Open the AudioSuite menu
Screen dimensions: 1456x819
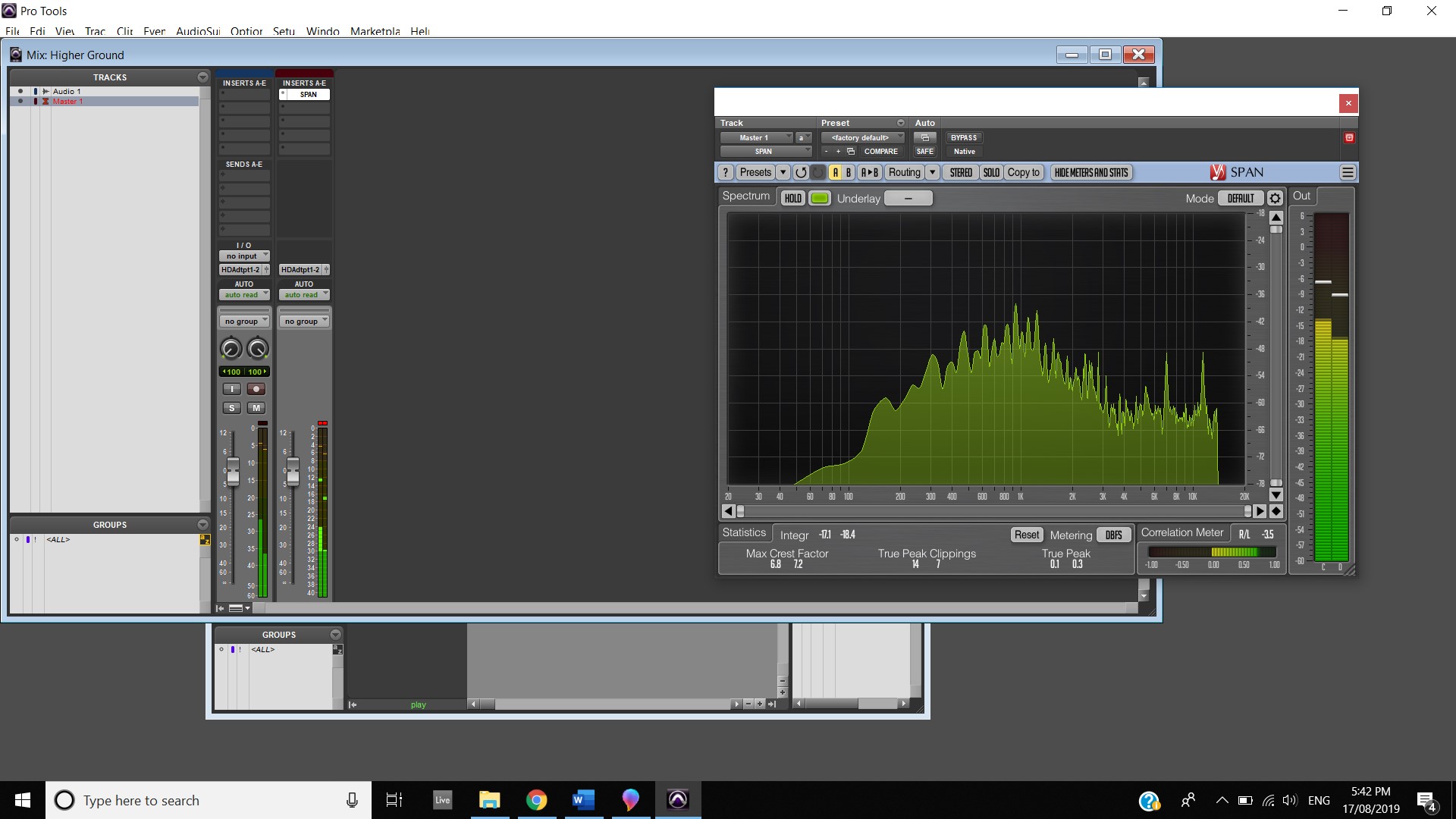[x=197, y=31]
